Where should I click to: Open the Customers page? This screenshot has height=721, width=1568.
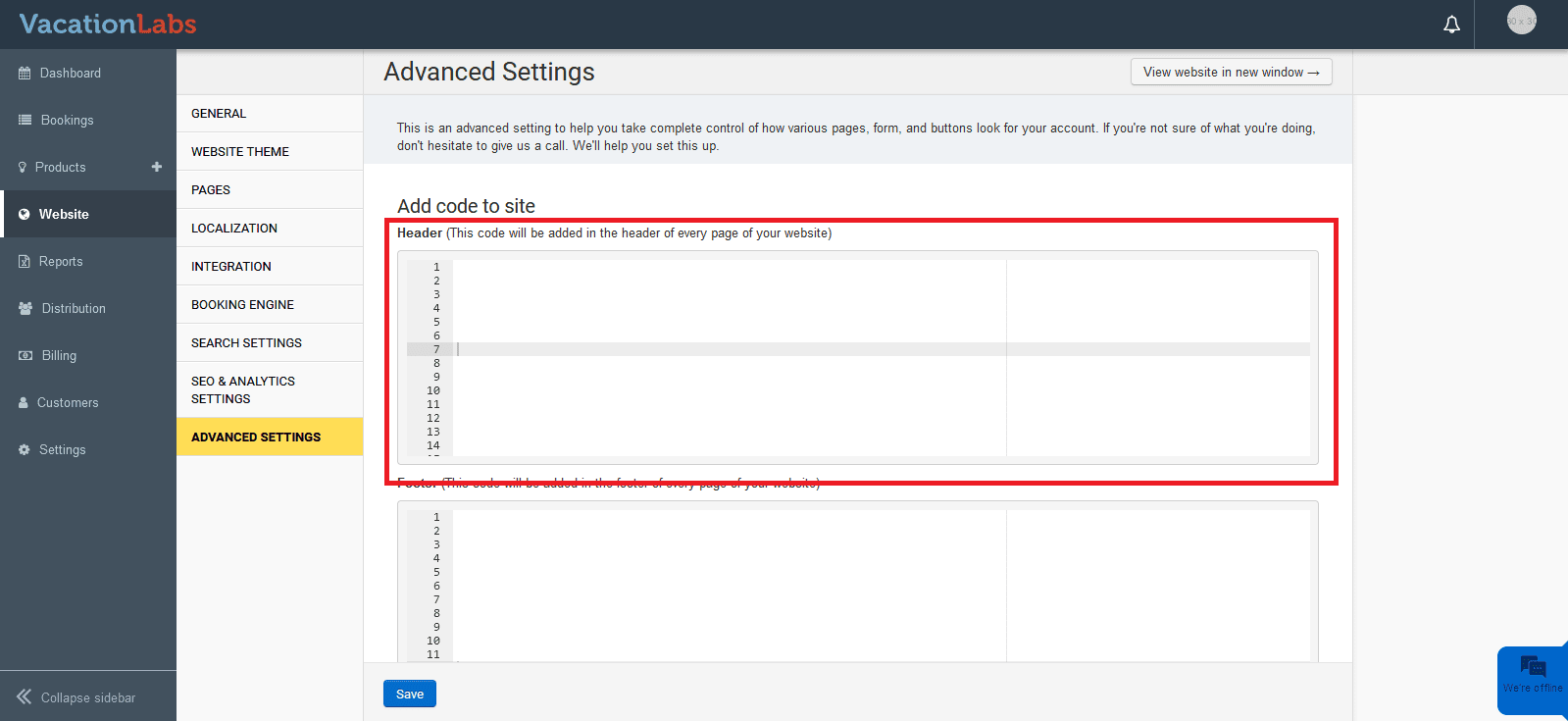pyautogui.click(x=68, y=402)
